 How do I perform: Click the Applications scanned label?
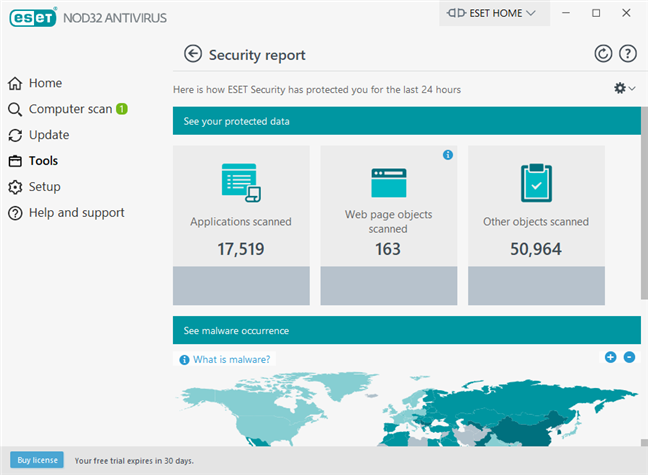241,222
